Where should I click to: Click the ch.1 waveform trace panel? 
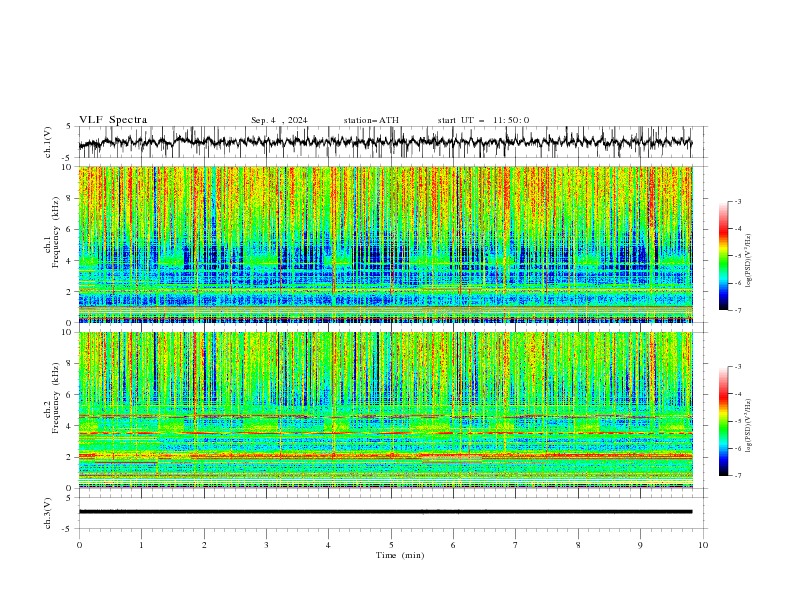[393, 142]
